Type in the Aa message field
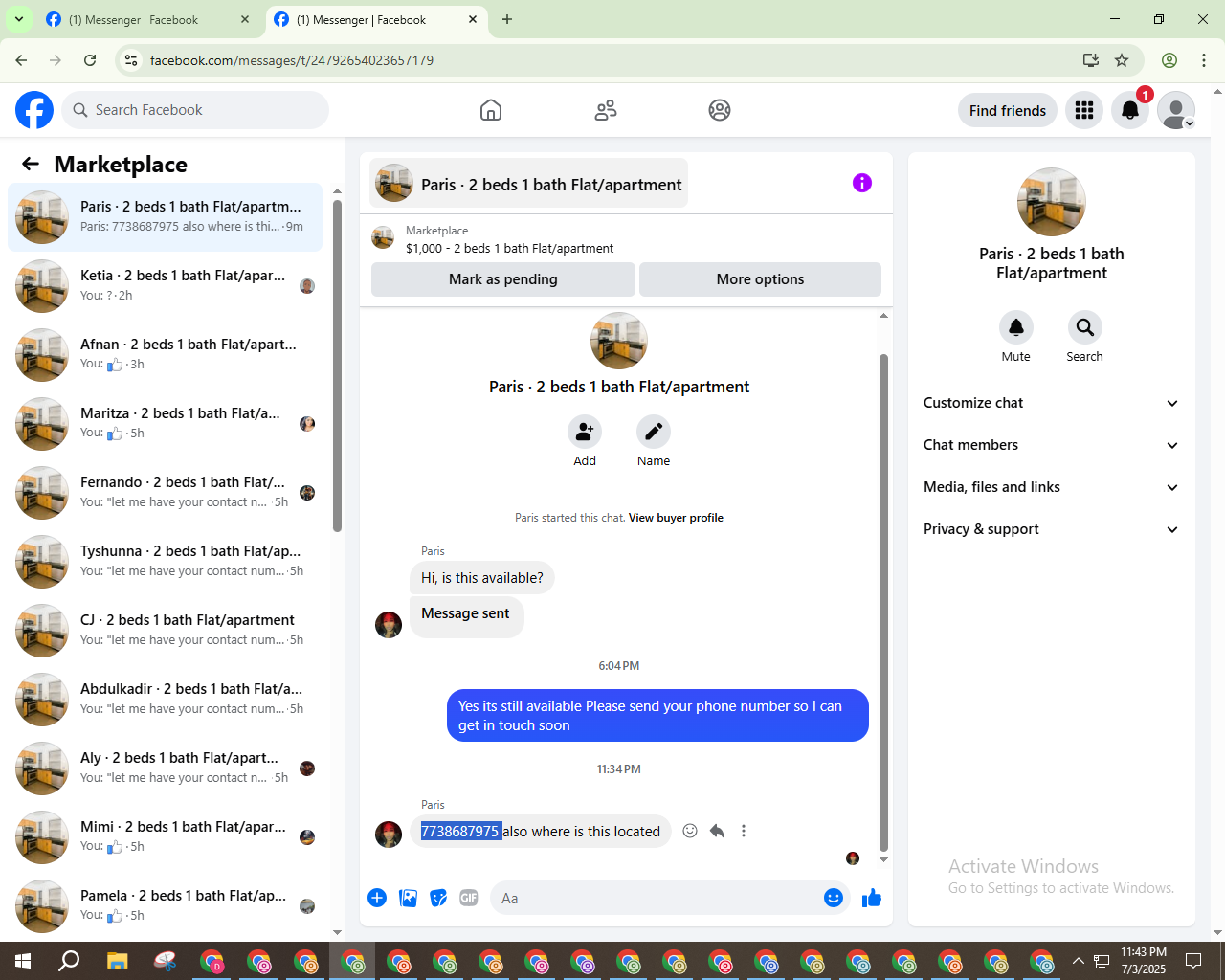The image size is (1225, 980). pos(656,899)
